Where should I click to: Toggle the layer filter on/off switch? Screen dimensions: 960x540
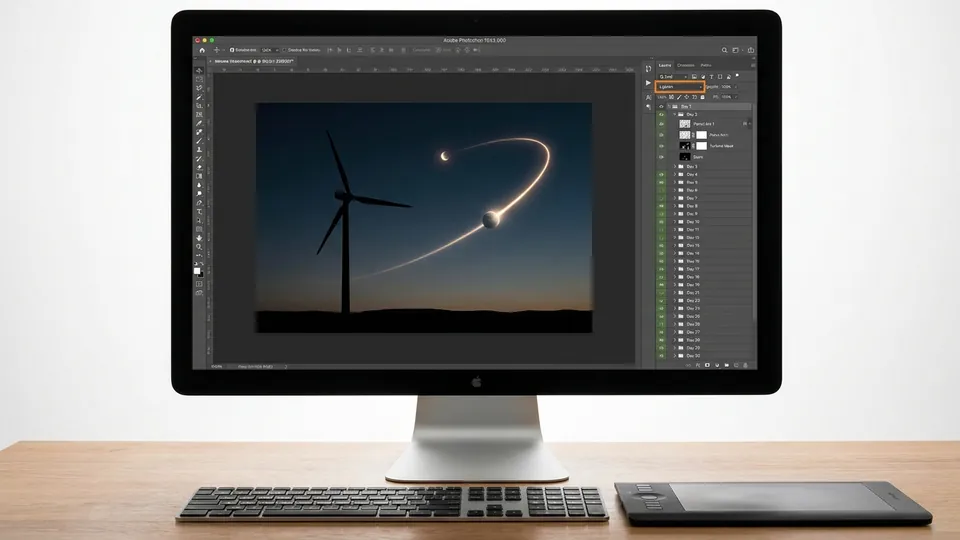(737, 76)
